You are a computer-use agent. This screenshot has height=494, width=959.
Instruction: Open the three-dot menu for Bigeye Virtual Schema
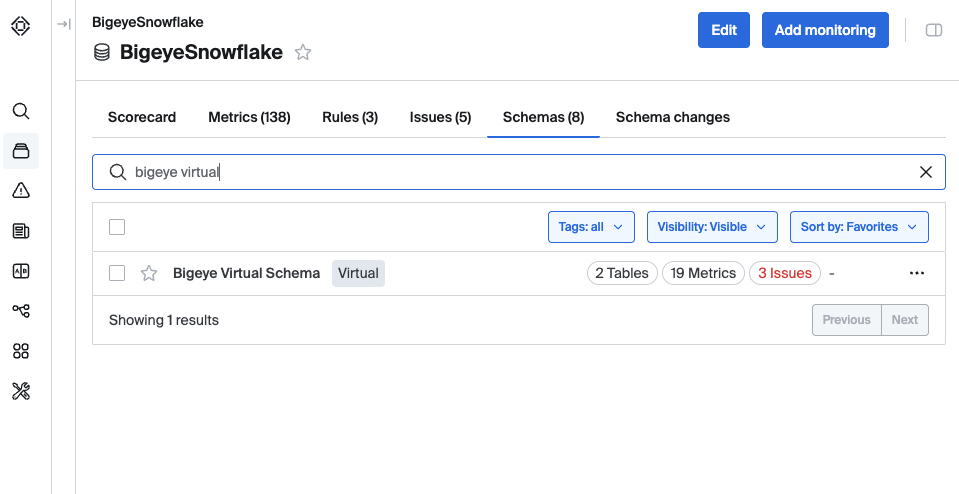pyautogui.click(x=917, y=273)
